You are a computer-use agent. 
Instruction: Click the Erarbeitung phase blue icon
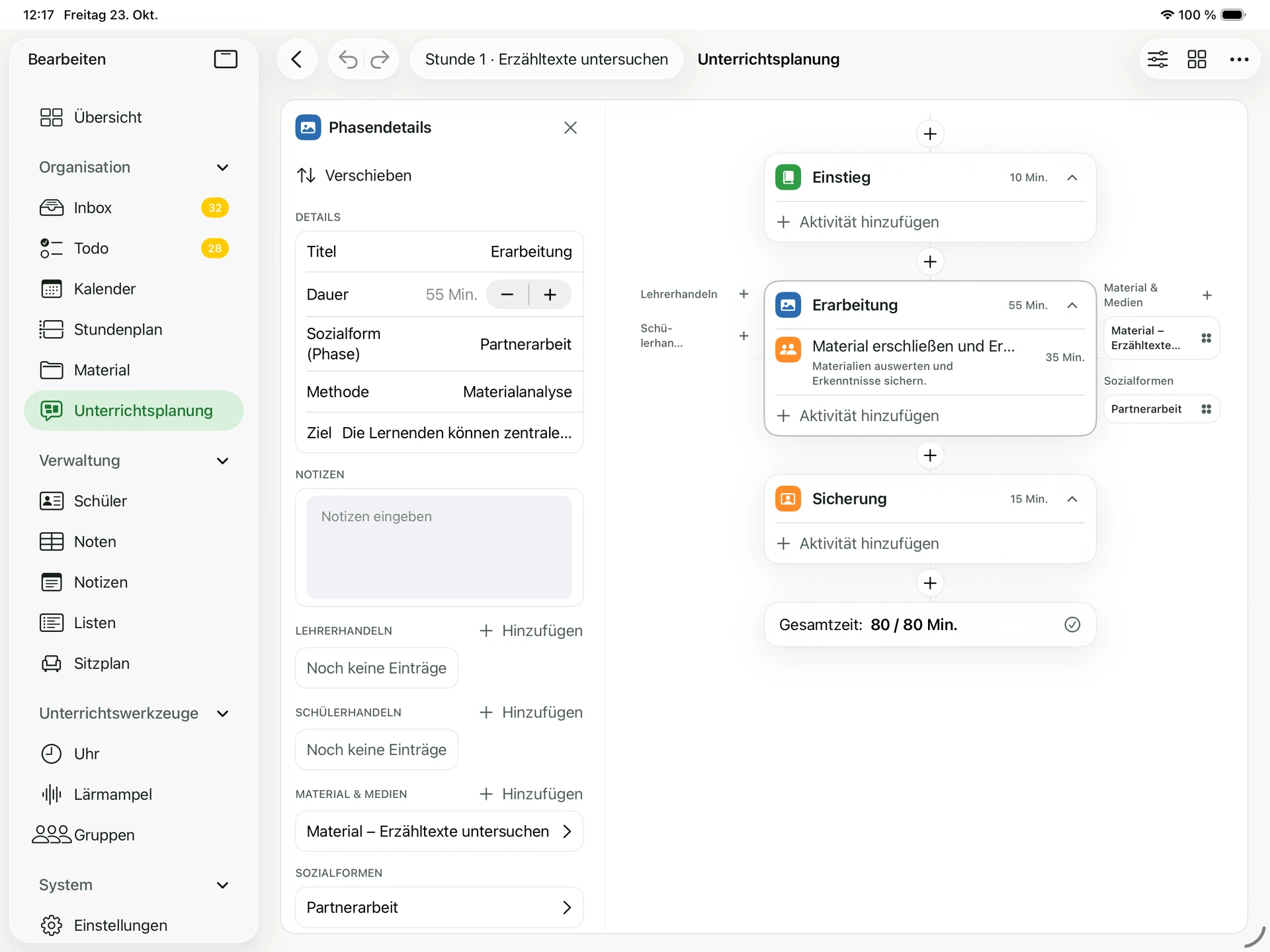[x=788, y=305]
